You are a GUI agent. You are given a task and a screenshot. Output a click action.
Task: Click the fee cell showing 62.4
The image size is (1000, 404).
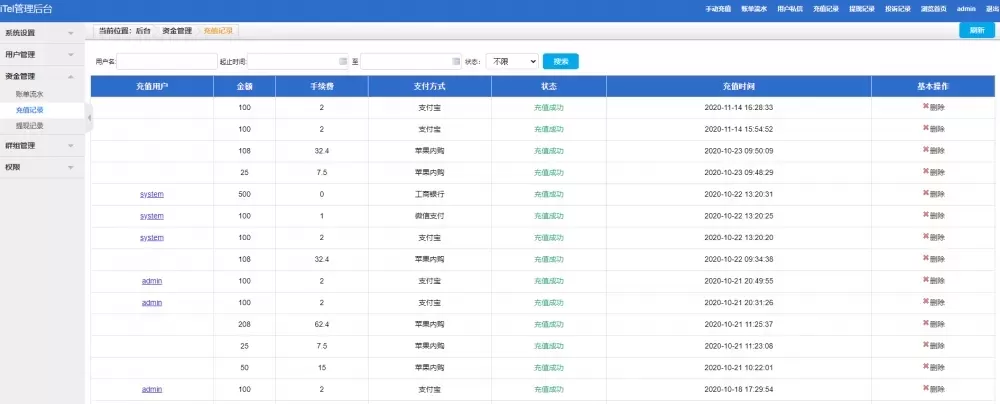click(322, 324)
